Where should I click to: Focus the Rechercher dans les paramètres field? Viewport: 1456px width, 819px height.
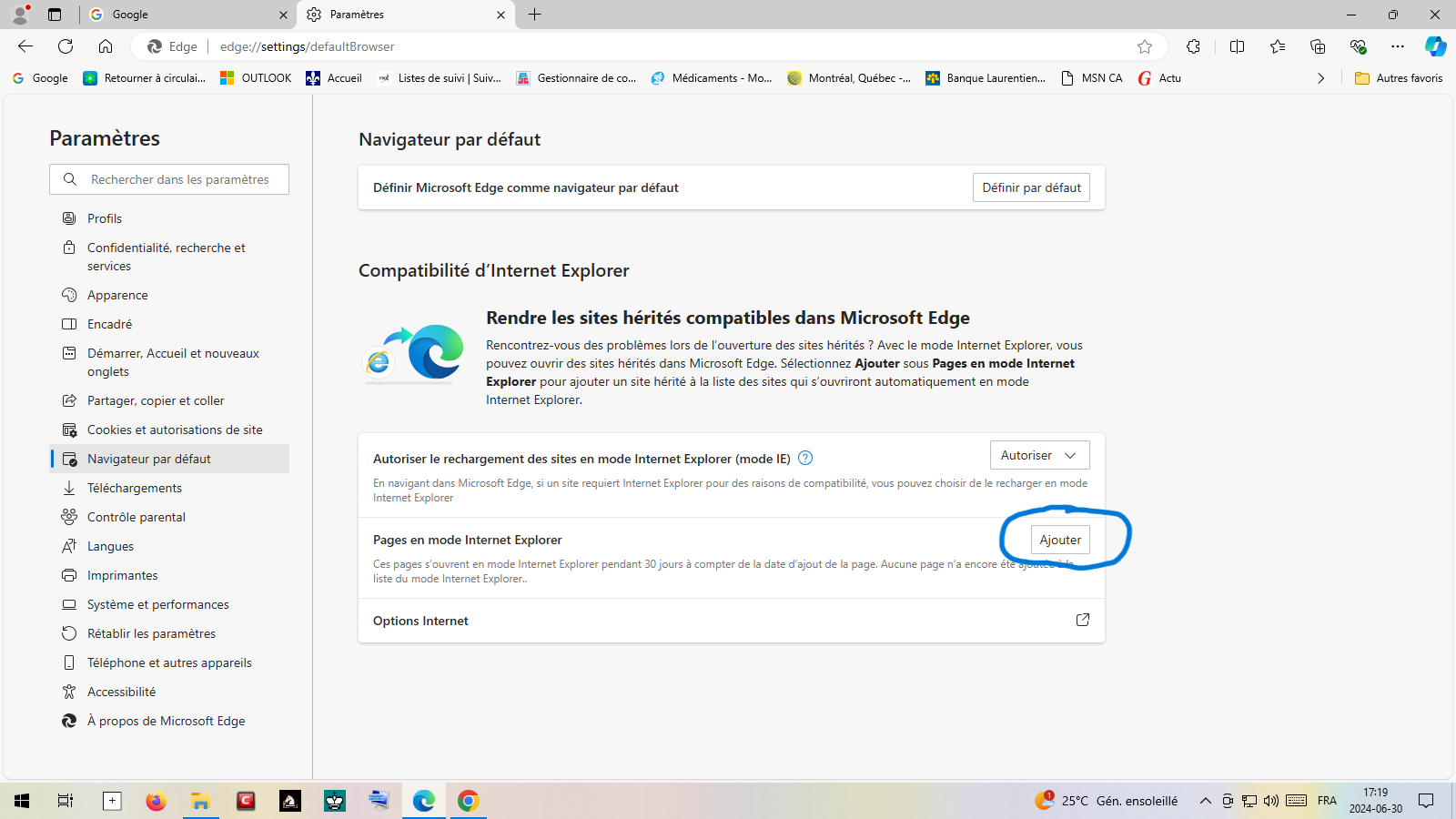pyautogui.click(x=169, y=179)
